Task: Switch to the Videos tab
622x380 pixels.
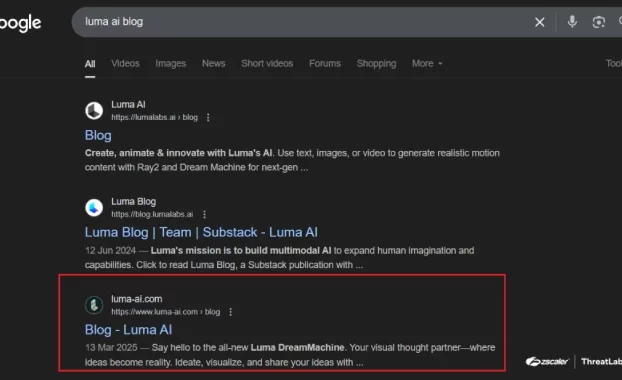Action: coord(125,63)
